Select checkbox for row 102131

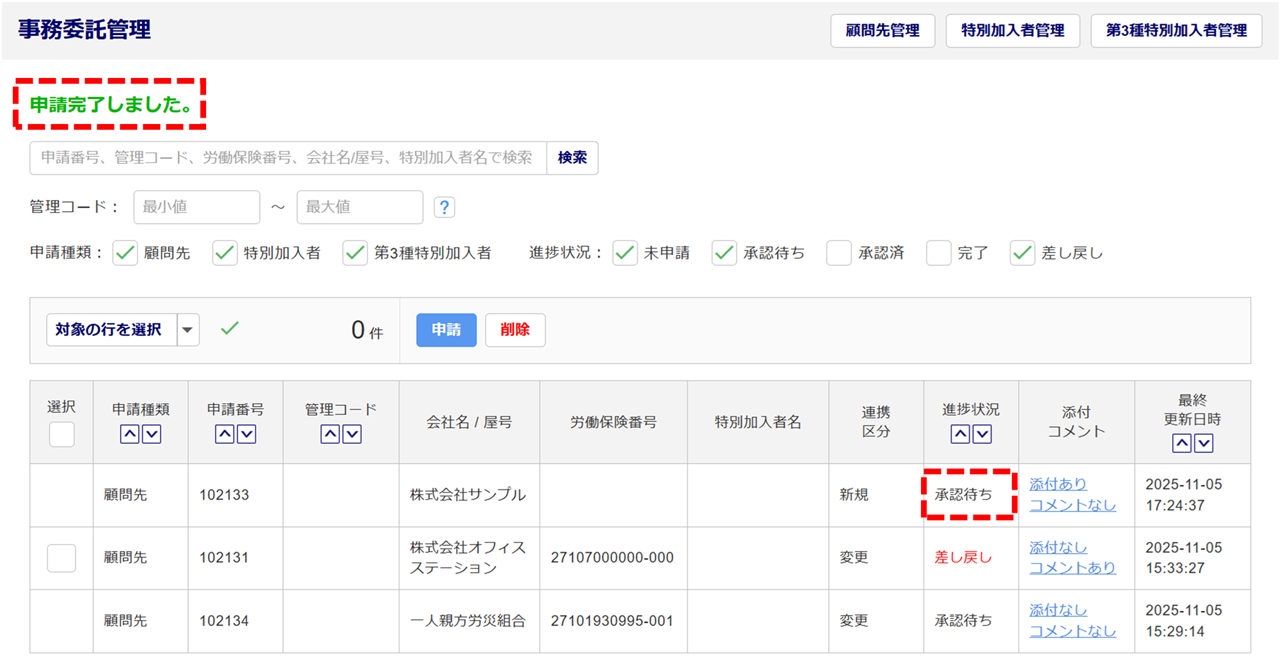click(62, 558)
